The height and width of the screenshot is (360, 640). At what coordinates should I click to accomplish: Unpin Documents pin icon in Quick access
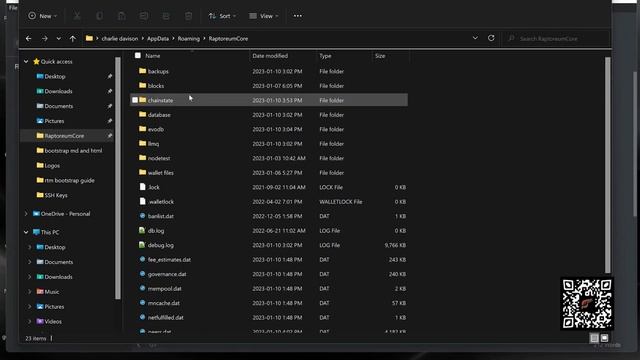point(110,106)
